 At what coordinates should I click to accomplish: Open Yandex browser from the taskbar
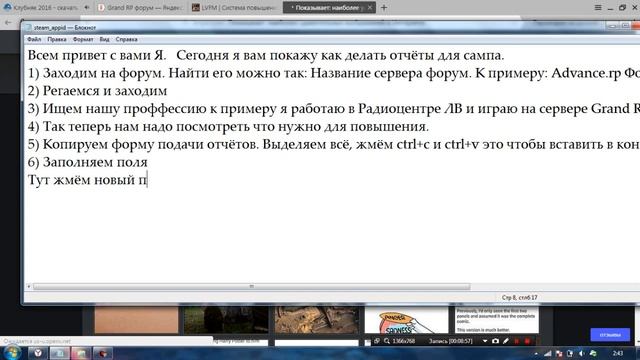[38, 353]
